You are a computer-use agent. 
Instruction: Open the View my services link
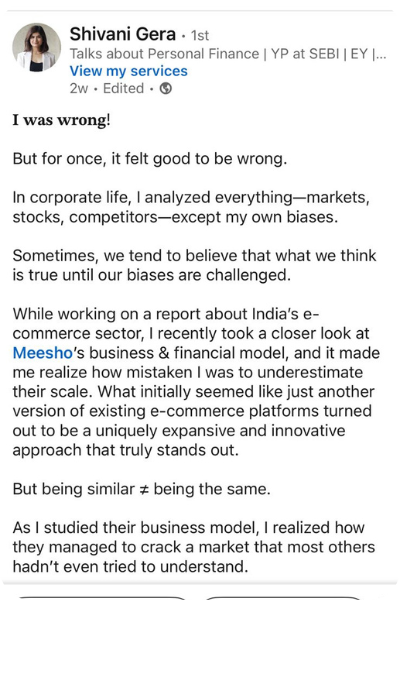(129, 71)
